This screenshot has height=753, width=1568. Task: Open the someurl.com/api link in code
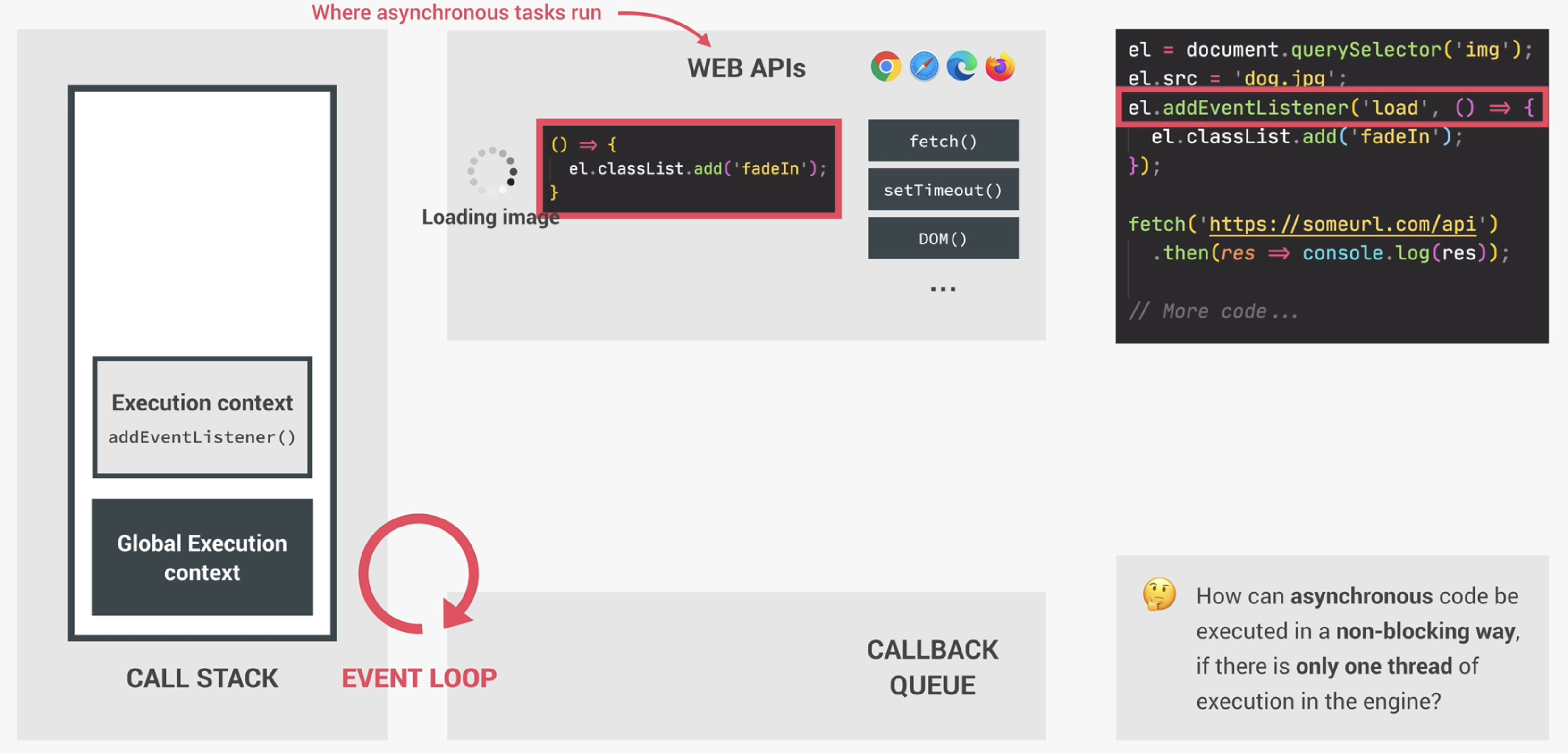pos(1342,225)
